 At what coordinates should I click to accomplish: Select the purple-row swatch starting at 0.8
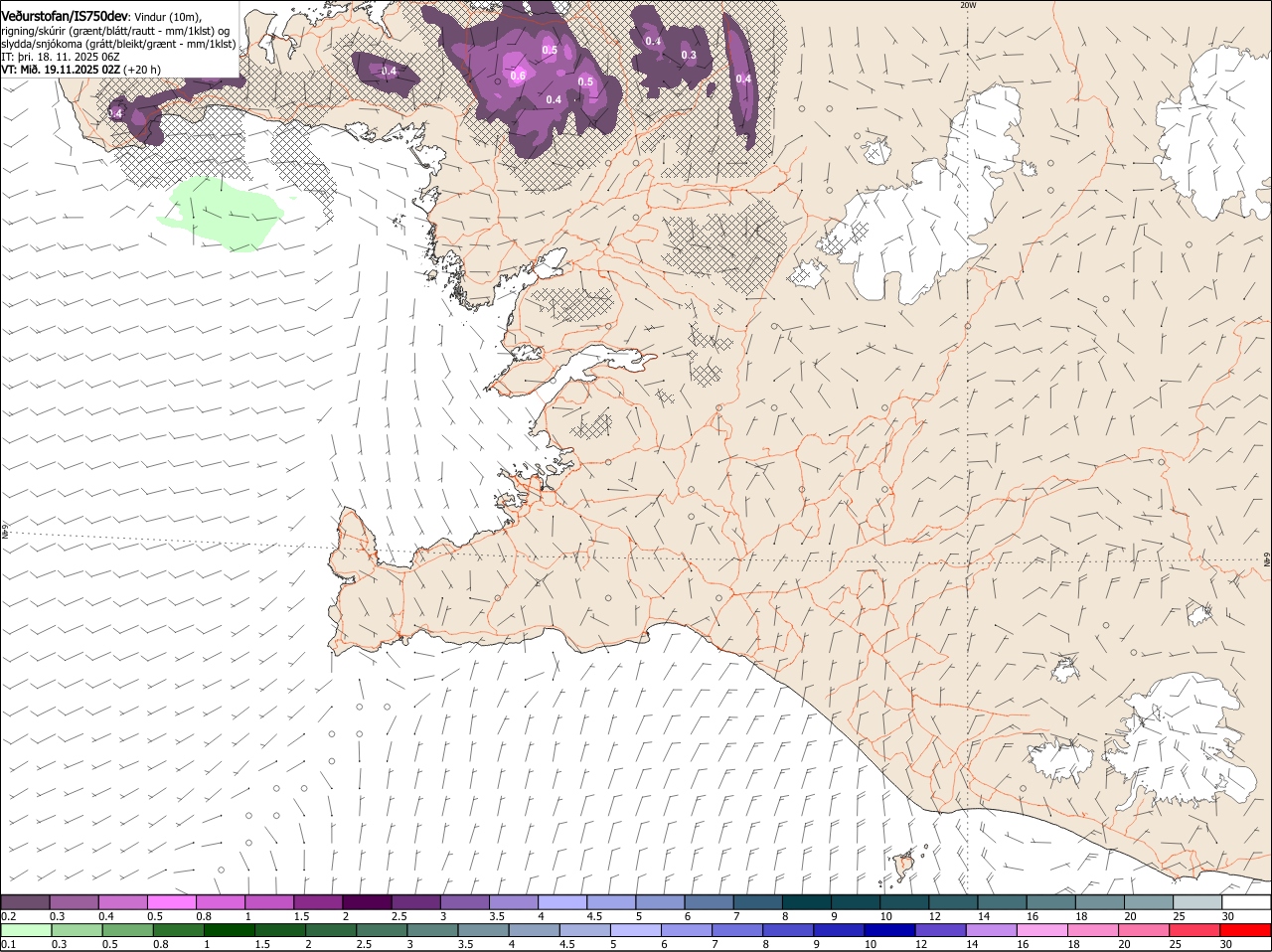(220, 902)
